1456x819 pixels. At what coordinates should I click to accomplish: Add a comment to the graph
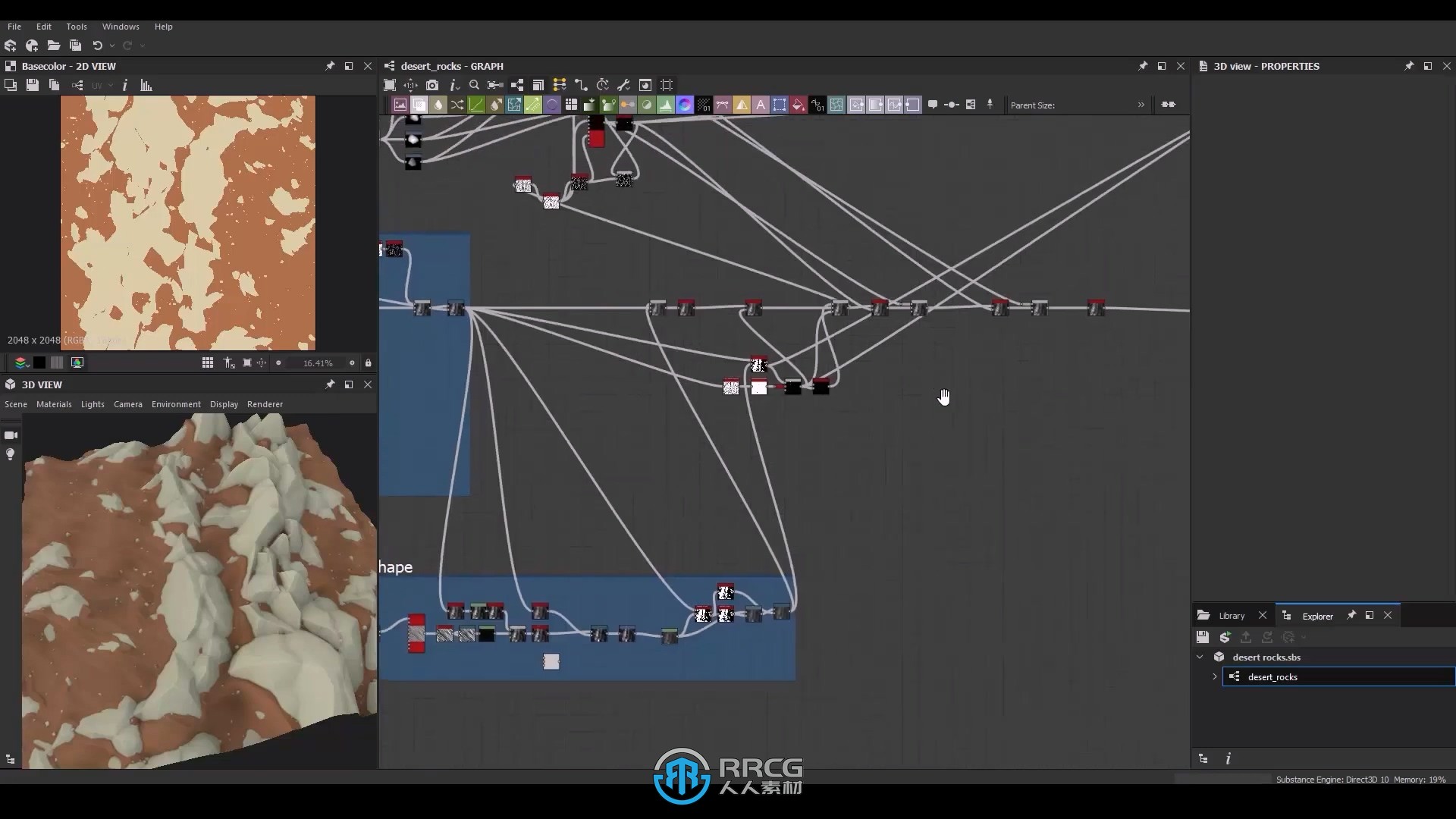933,105
